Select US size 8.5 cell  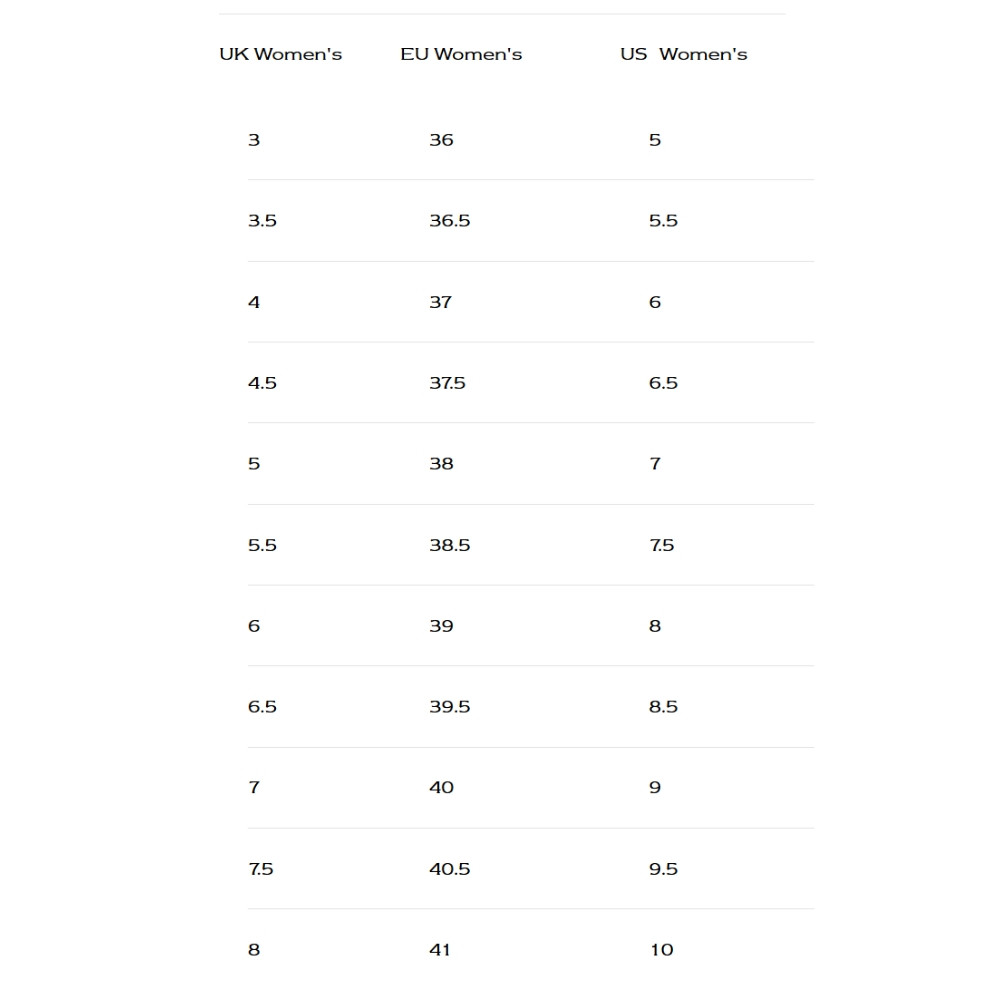663,707
